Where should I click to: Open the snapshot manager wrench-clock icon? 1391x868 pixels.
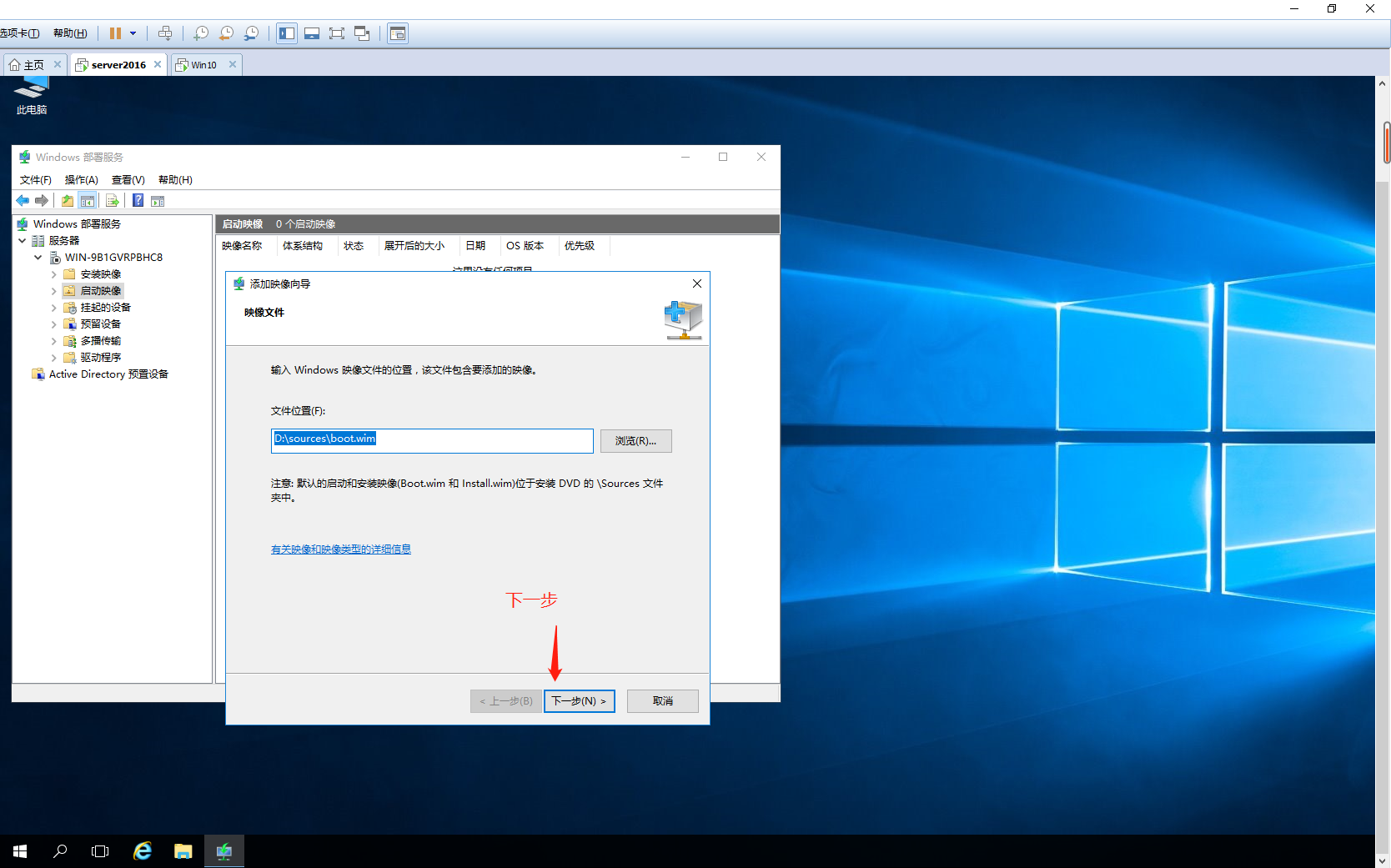tap(251, 33)
